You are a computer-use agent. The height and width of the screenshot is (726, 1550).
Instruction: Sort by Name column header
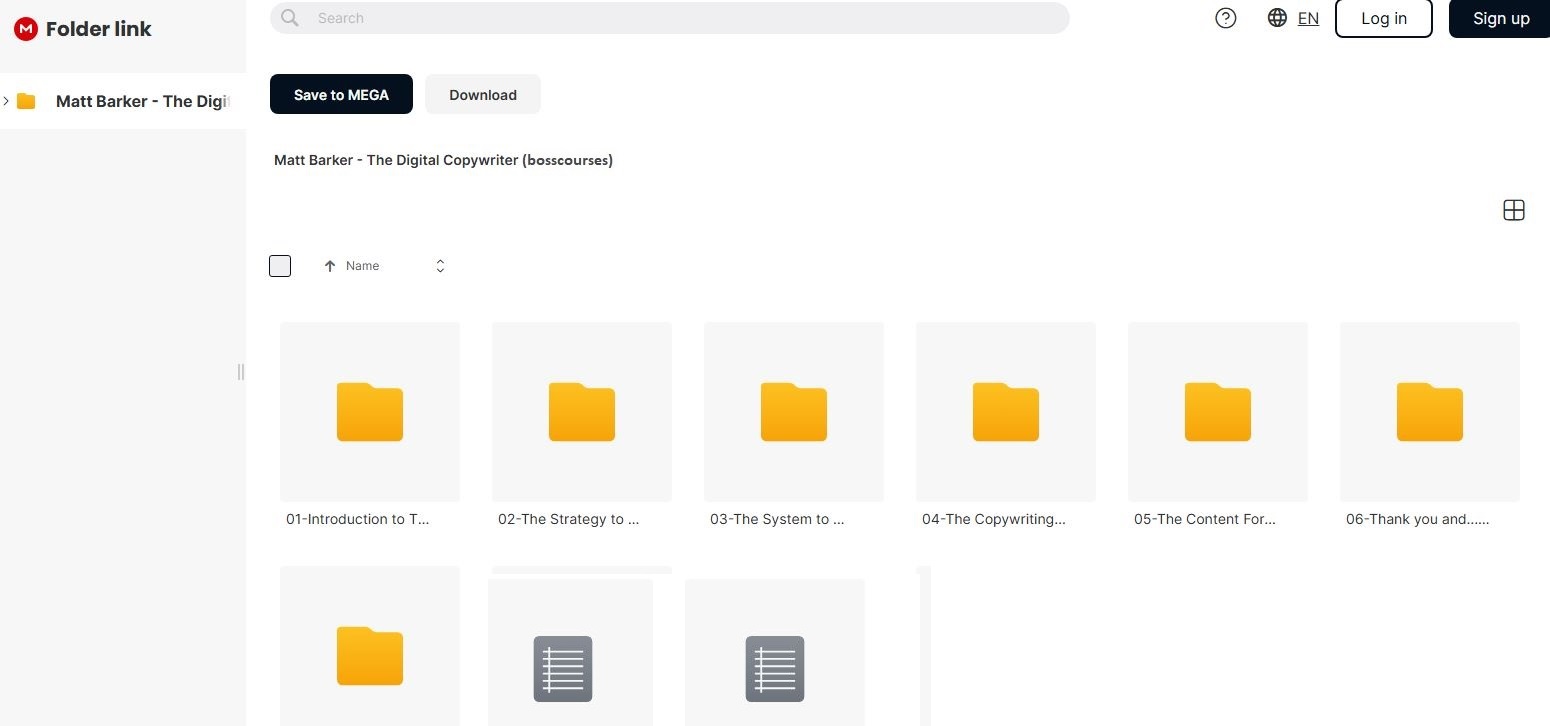click(362, 266)
